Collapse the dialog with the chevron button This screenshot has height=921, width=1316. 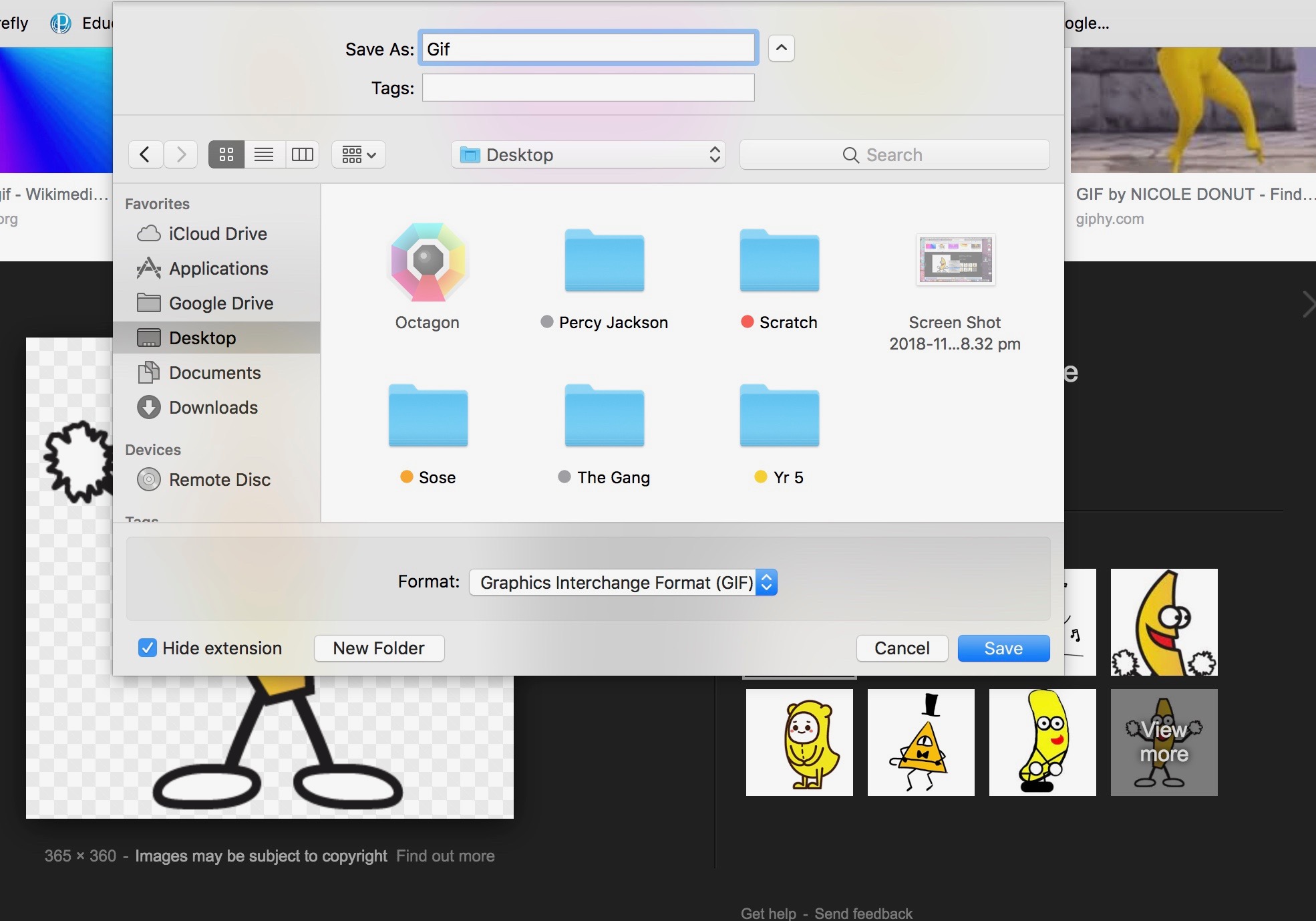coord(782,49)
